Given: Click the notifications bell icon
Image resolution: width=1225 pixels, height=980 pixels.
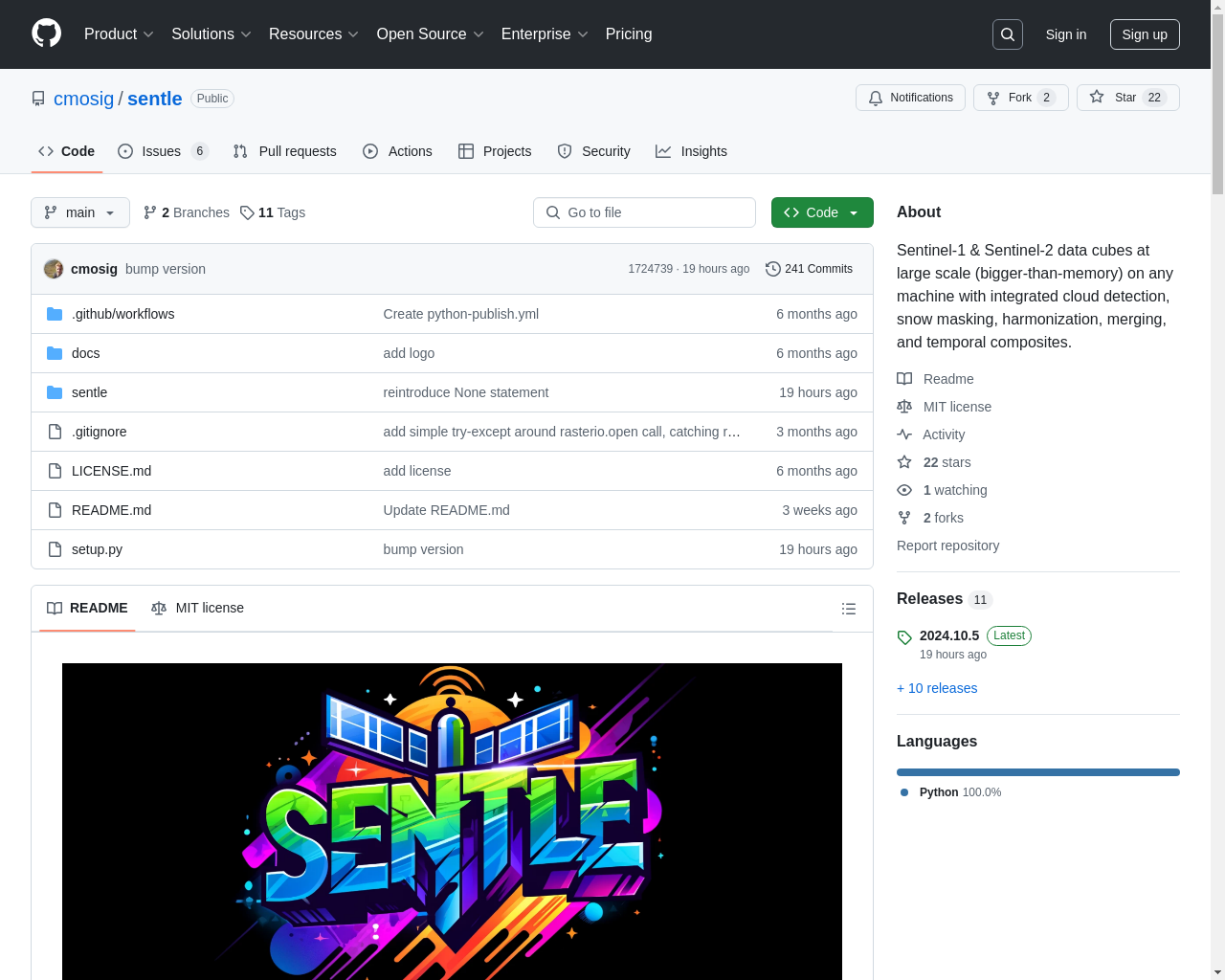Looking at the screenshot, I should (876, 98).
